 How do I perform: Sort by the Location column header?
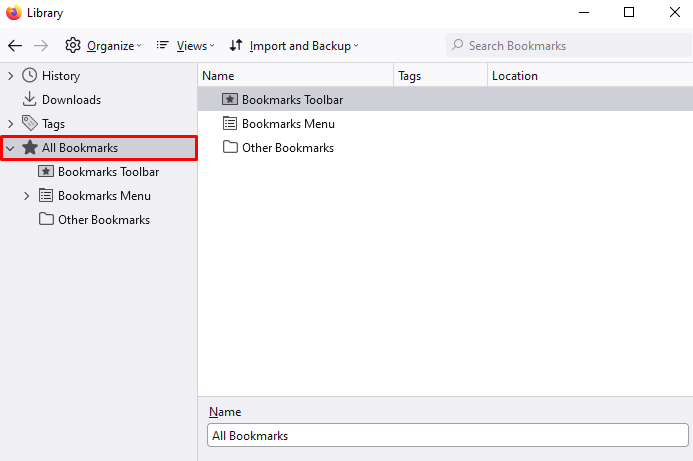[x=590, y=76]
